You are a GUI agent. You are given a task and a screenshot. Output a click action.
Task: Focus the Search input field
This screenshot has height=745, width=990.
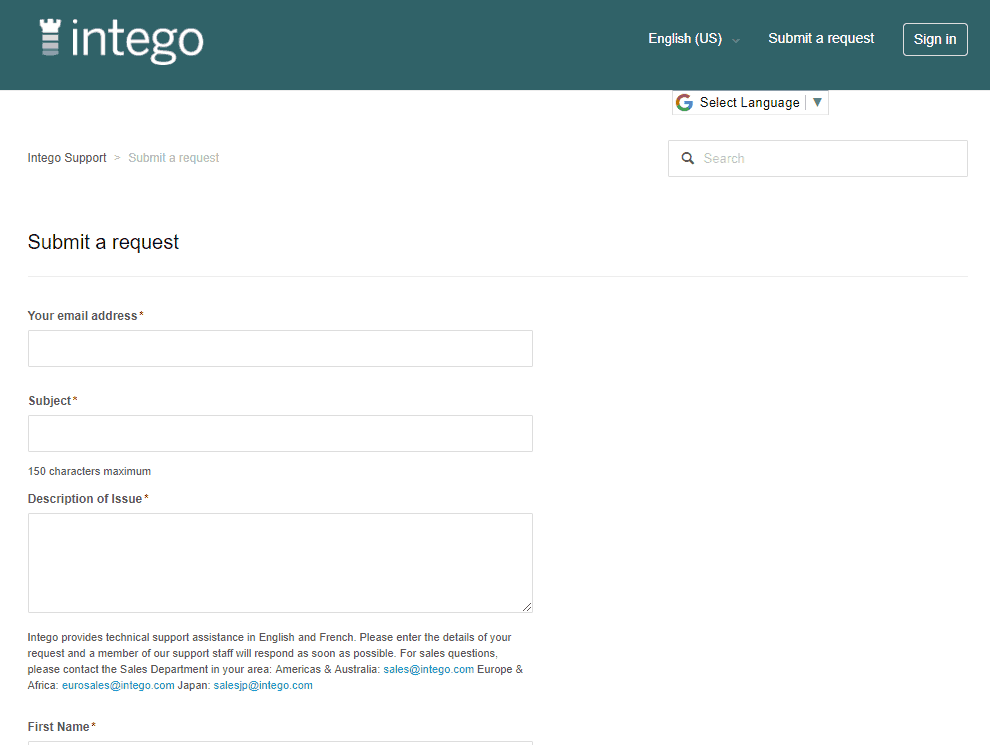(830, 158)
